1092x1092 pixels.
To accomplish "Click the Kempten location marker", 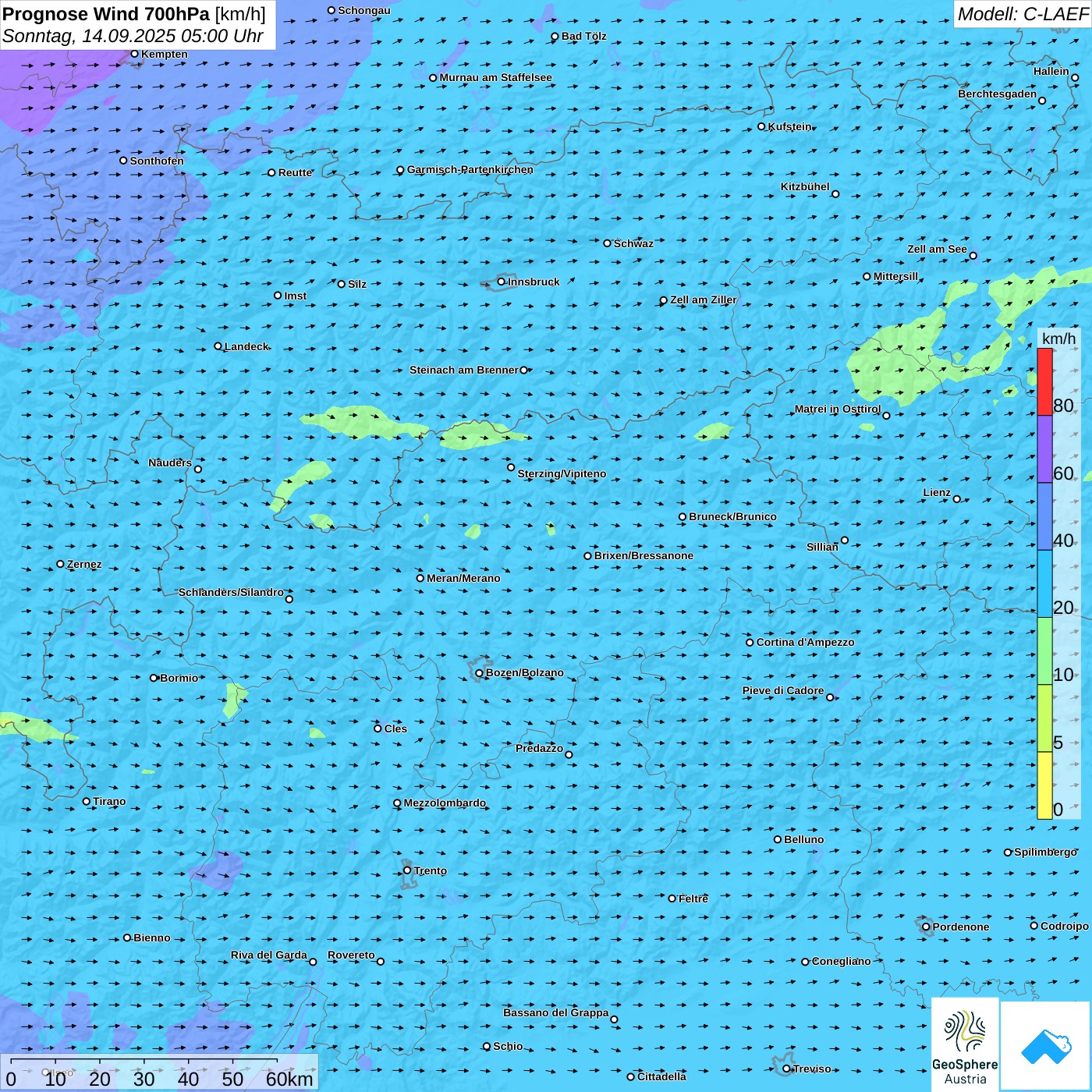I will click(x=134, y=54).
